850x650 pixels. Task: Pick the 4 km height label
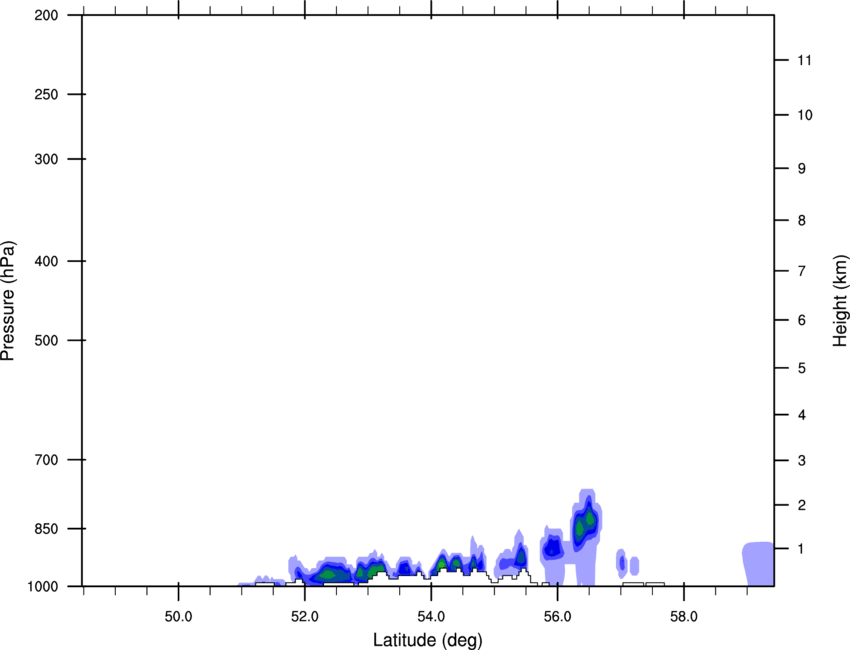(x=802, y=415)
